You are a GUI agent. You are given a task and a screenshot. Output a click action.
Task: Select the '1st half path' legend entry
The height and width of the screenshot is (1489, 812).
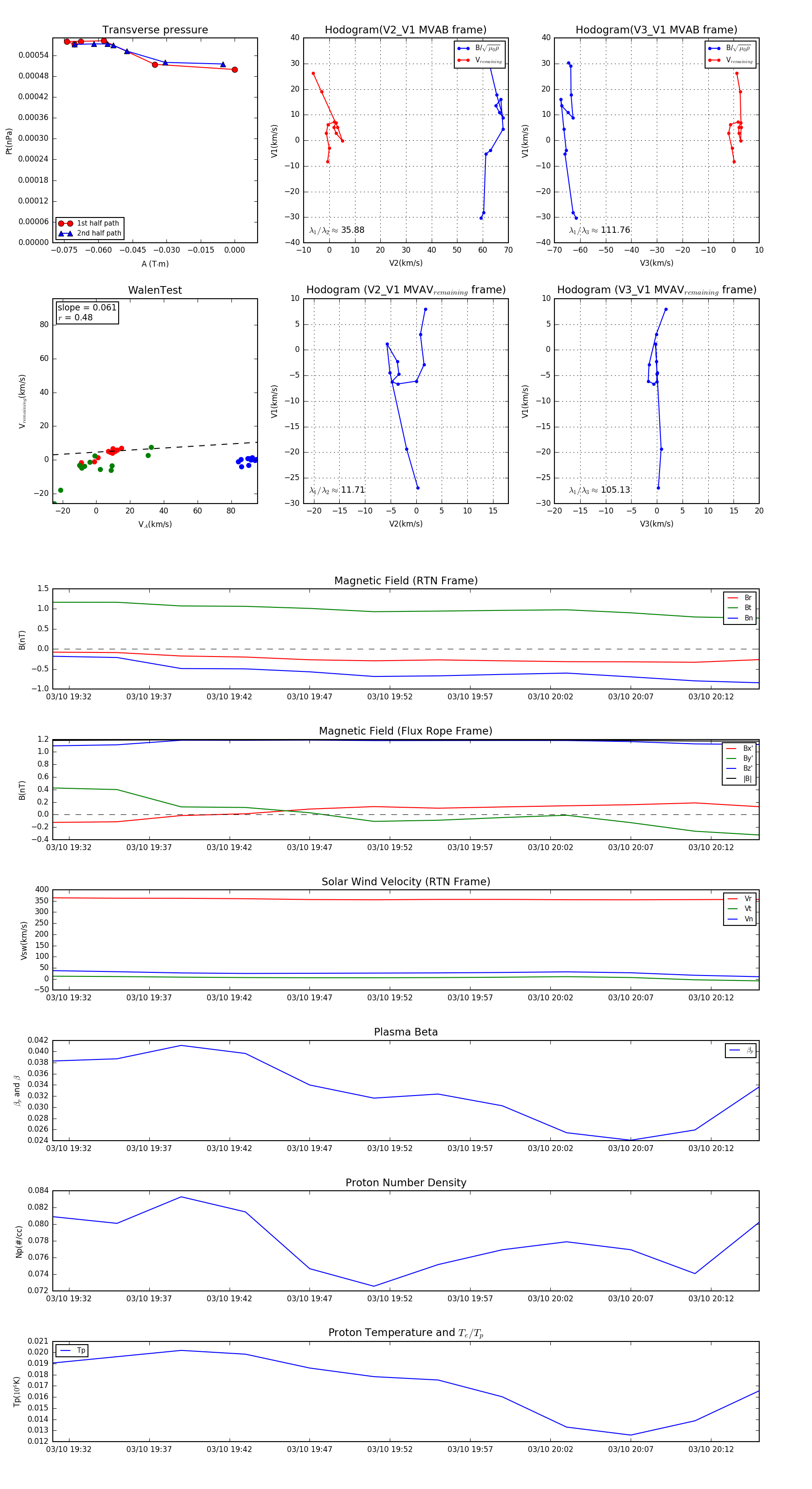click(x=90, y=223)
